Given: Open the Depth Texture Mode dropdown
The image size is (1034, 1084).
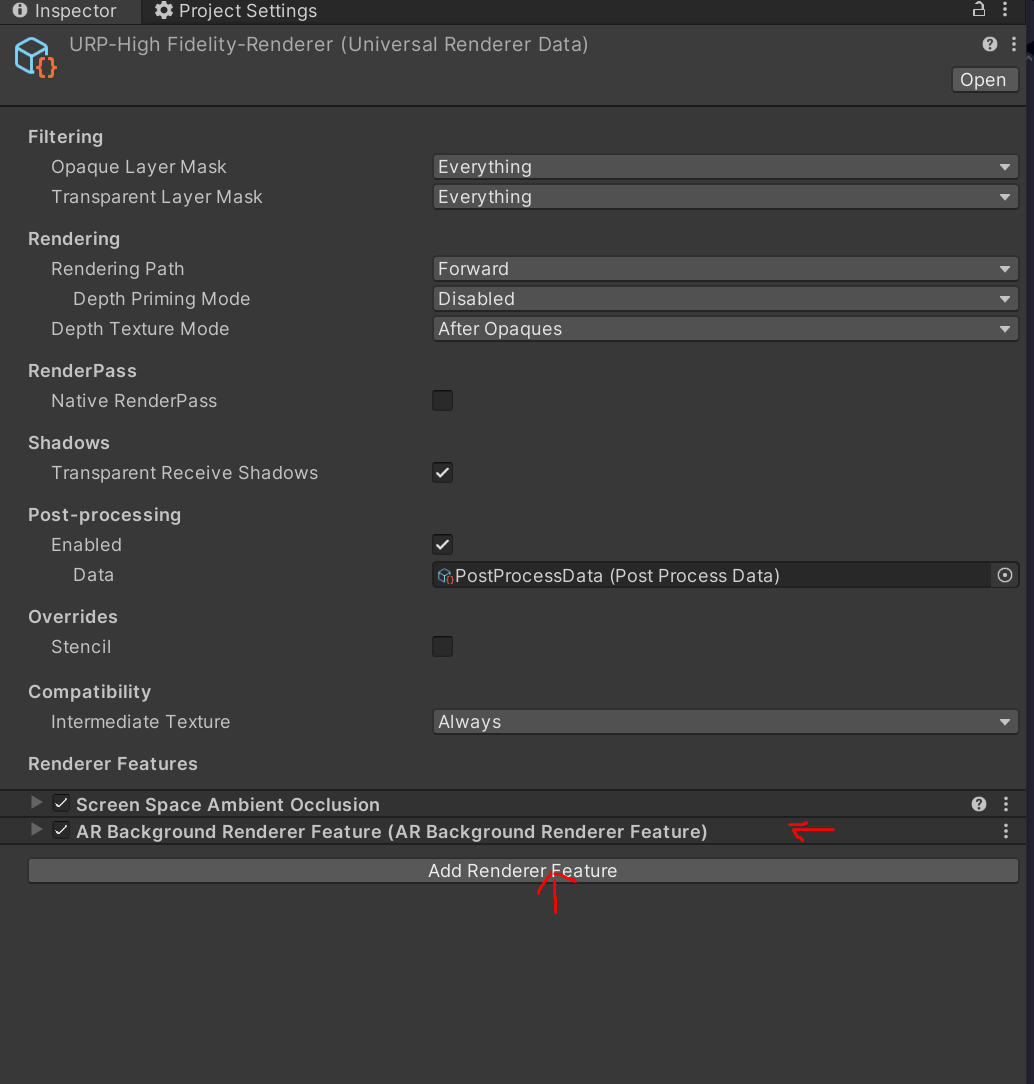Looking at the screenshot, I should click(x=725, y=329).
